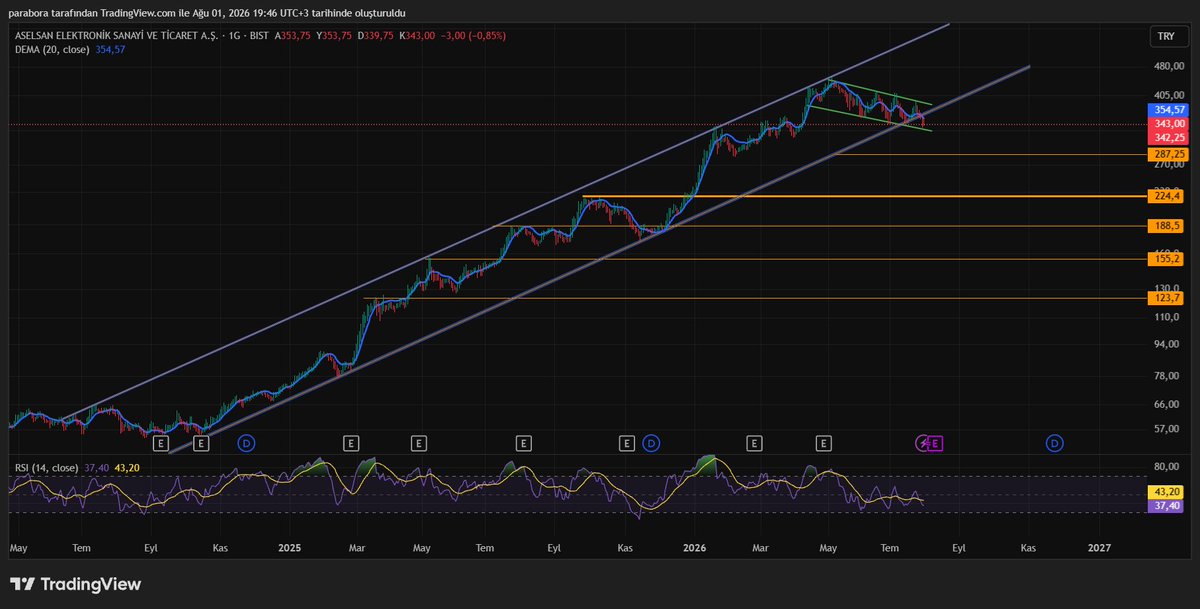Viewport: 1200px width, 609px height.
Task: Click the blue 354,57 price axis label
Action: (x=1169, y=109)
